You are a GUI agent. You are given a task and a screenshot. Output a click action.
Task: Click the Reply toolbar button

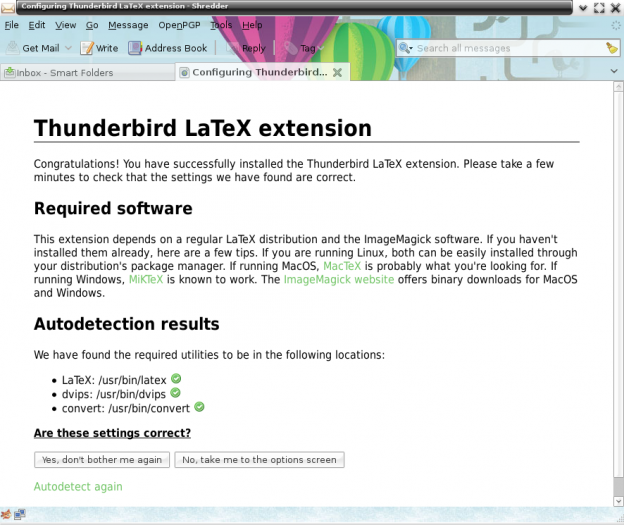tap(246, 48)
